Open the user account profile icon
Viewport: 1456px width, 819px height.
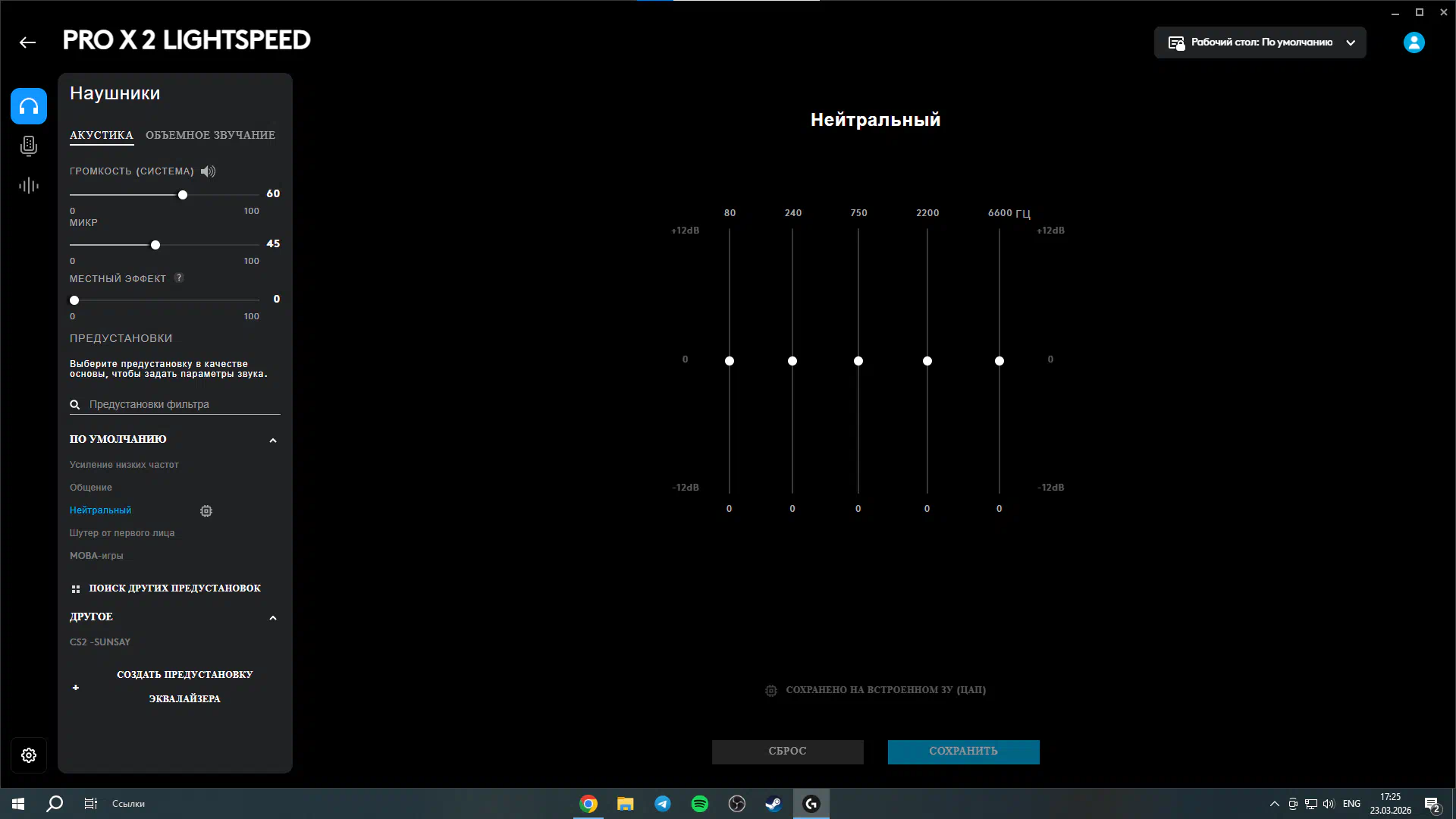[1414, 42]
